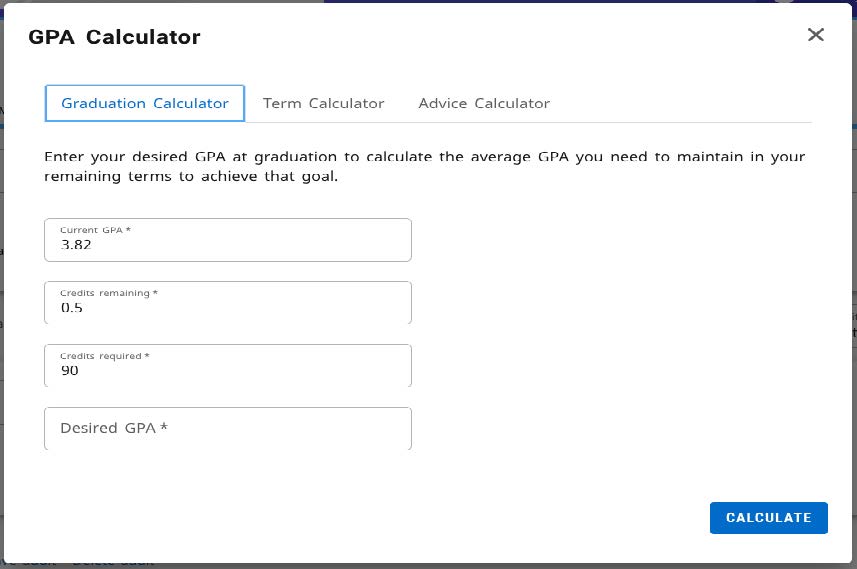The width and height of the screenshot is (857, 569).
Task: Select the Graduation Calculator tab
Action: [145, 103]
